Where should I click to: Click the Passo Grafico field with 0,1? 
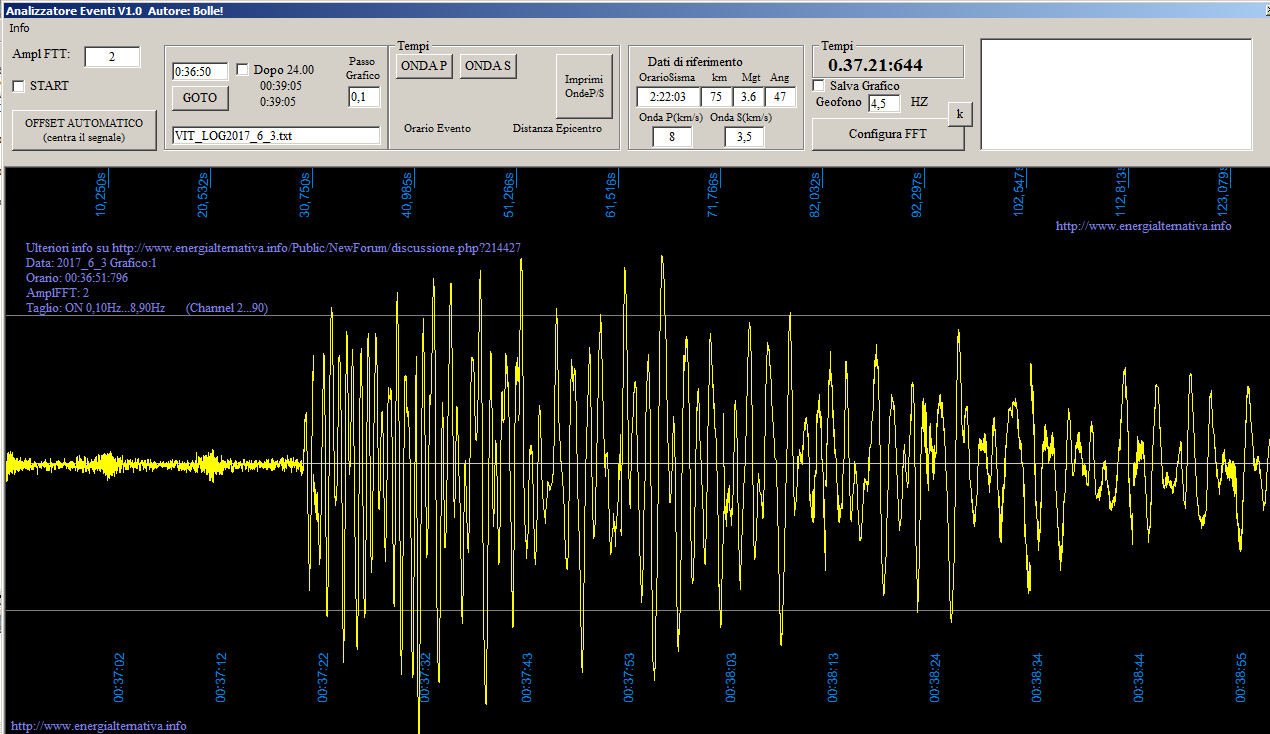pyautogui.click(x=364, y=97)
